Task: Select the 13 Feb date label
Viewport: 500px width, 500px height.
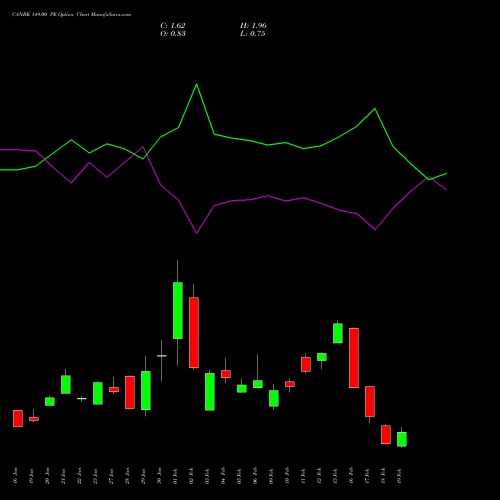Action: click(x=335, y=475)
